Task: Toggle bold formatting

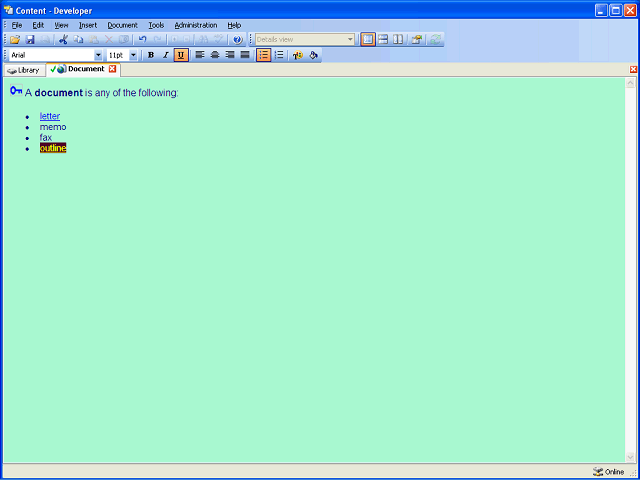Action: 151,55
